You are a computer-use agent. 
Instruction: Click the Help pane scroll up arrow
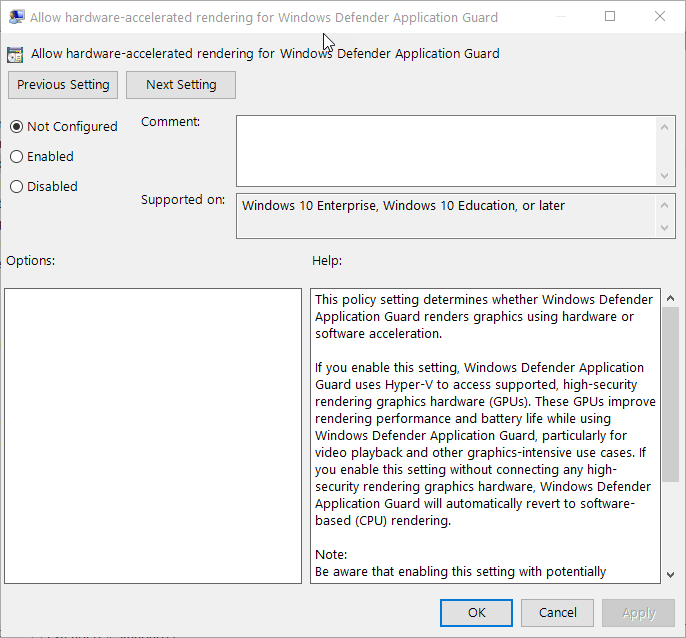point(670,298)
